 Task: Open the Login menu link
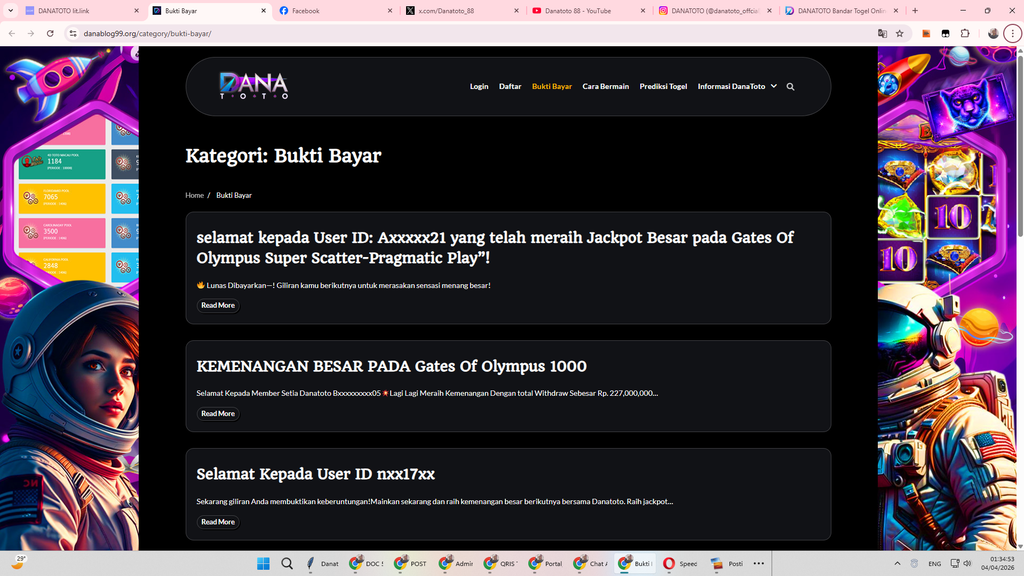(479, 86)
